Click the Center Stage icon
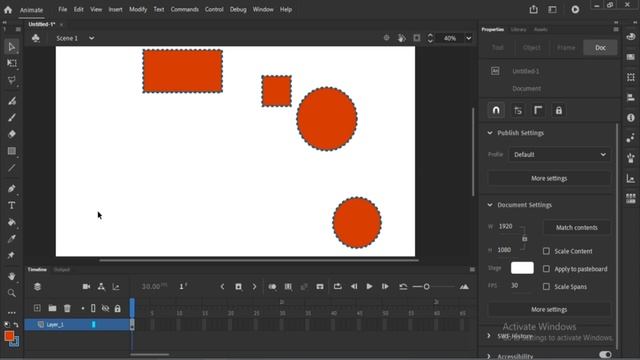The width and height of the screenshot is (640, 360). coord(386,38)
